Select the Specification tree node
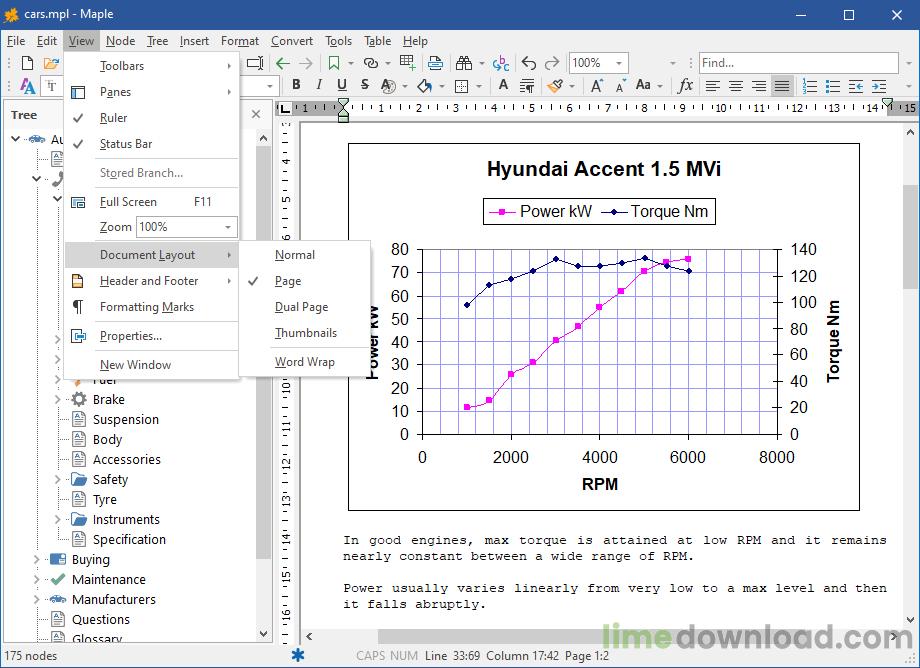 (129, 540)
